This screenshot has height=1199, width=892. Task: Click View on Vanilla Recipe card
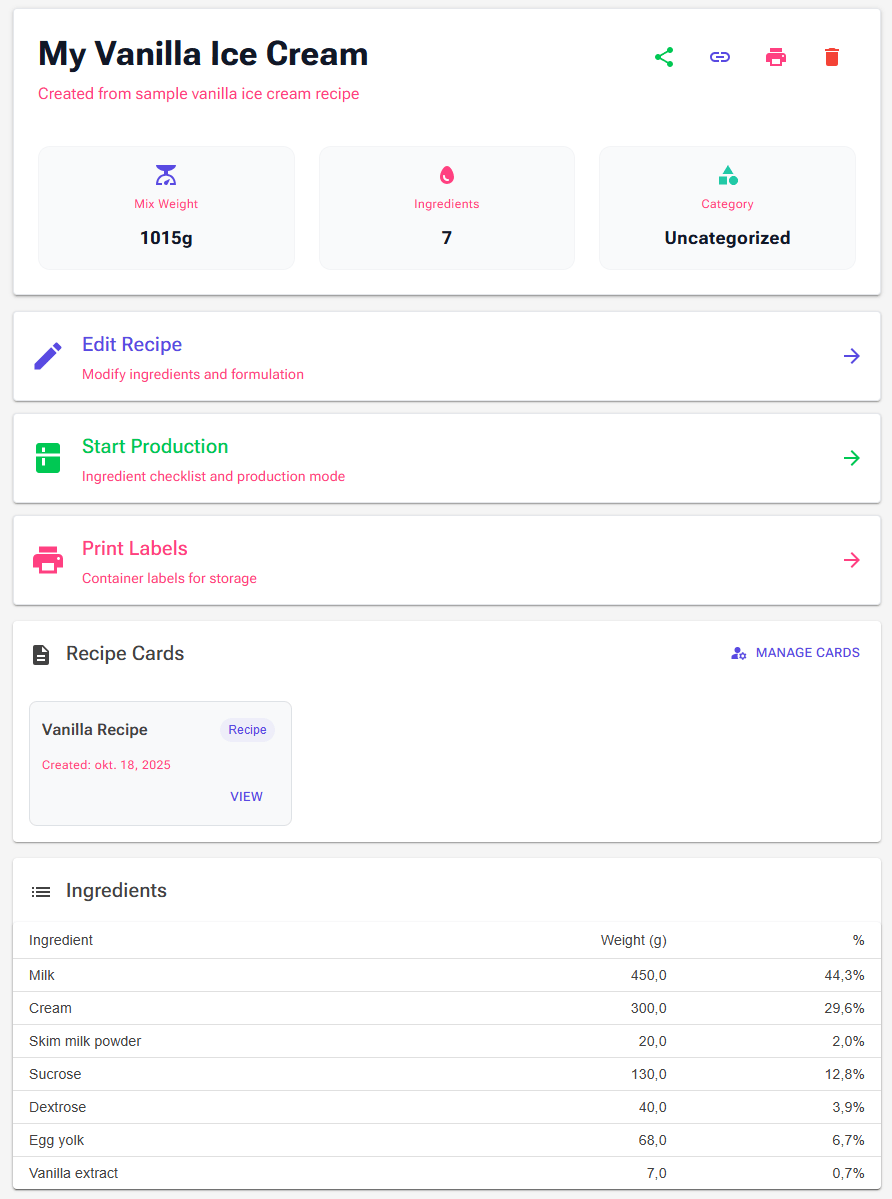pos(246,797)
